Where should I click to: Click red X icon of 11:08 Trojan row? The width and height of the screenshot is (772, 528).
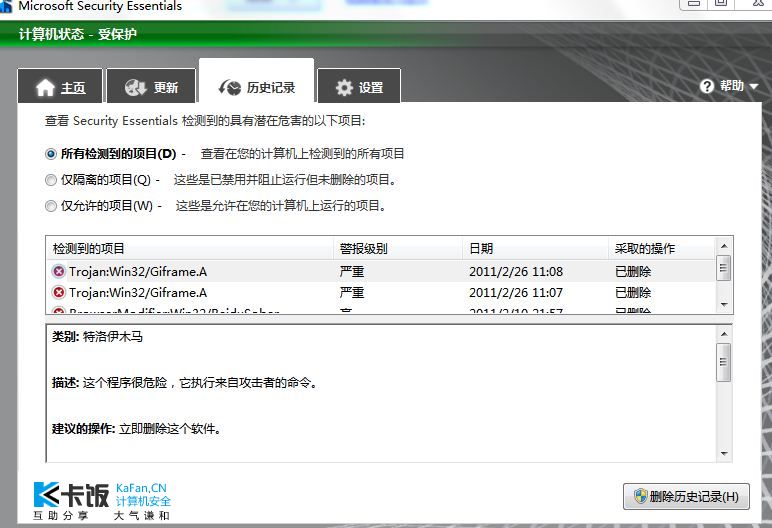point(59,271)
